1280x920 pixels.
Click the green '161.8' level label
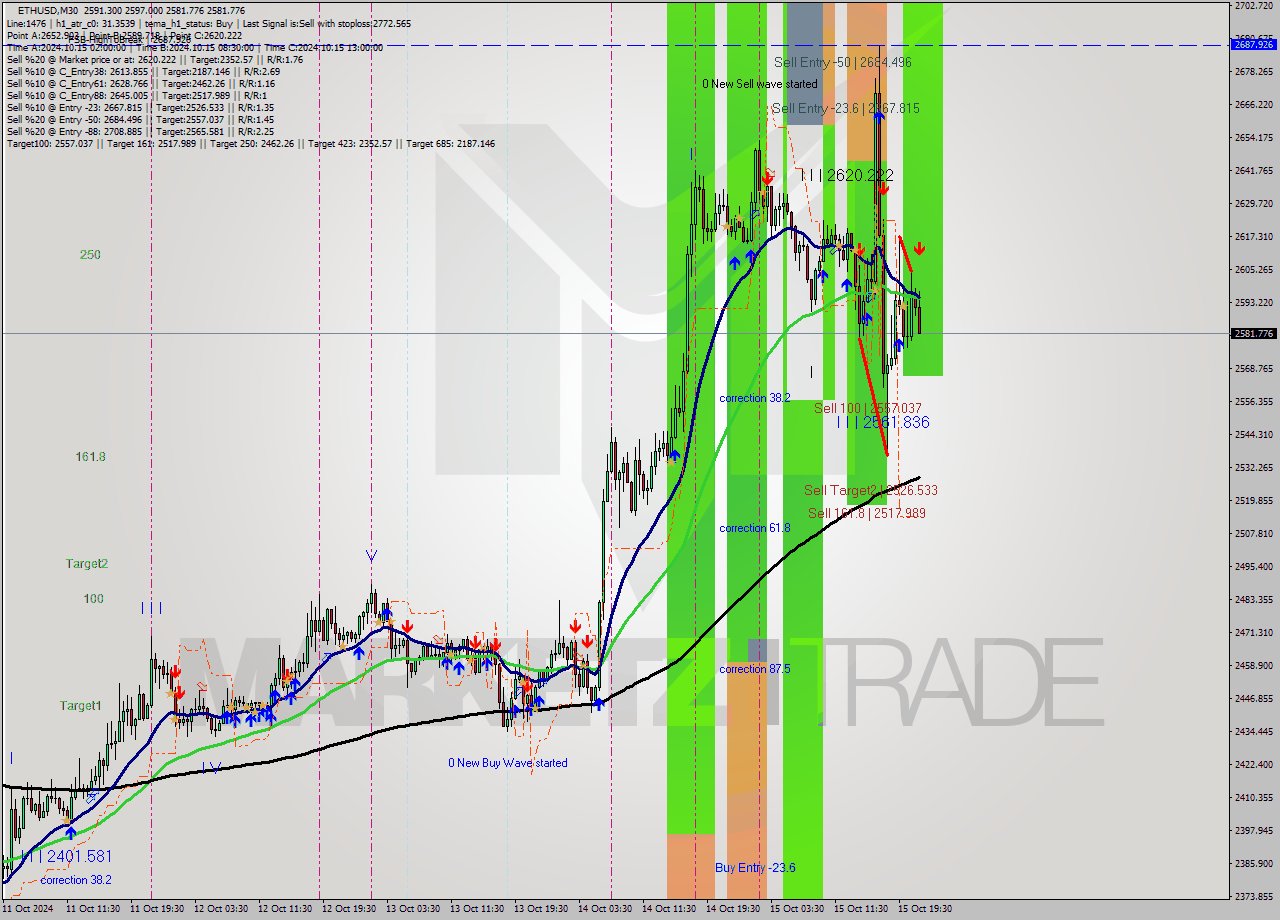point(90,457)
